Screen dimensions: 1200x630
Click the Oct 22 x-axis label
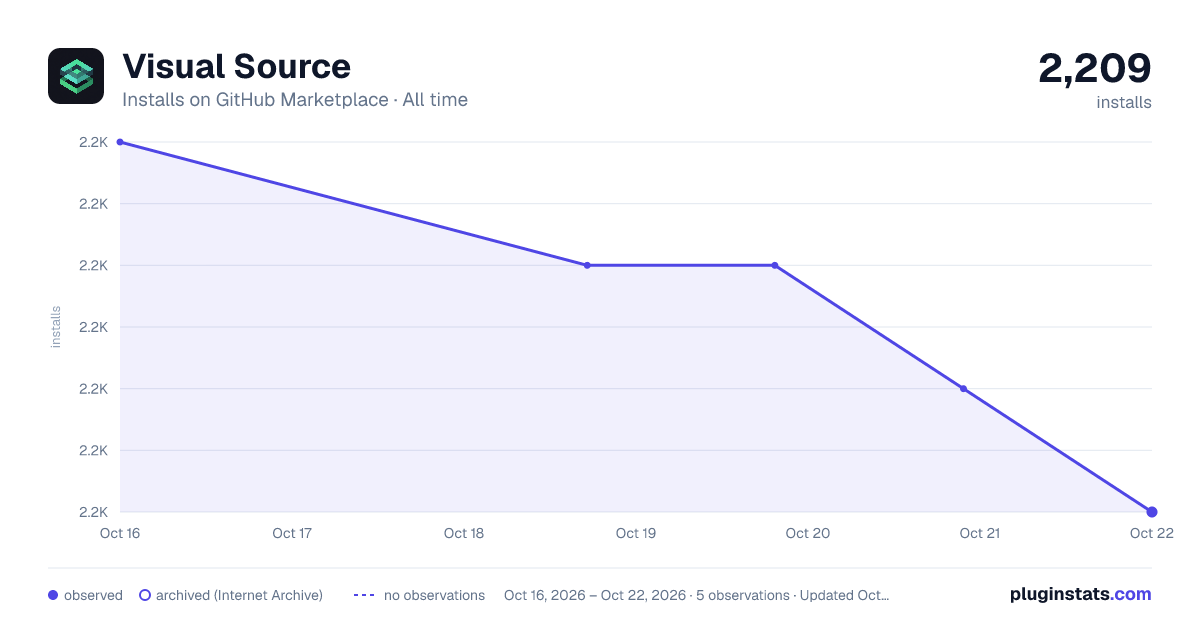point(1150,533)
